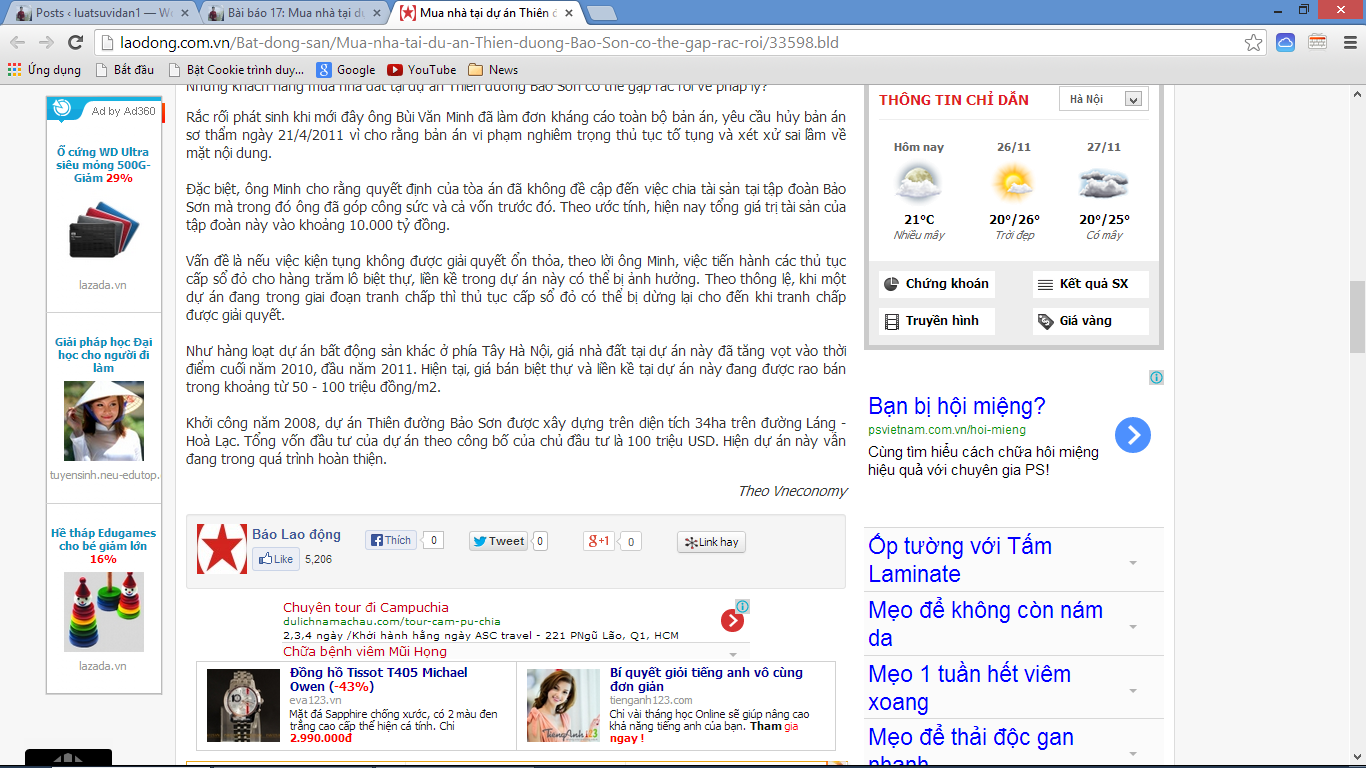Open the Kết quả SX button
The image size is (1366, 768).
point(1090,284)
